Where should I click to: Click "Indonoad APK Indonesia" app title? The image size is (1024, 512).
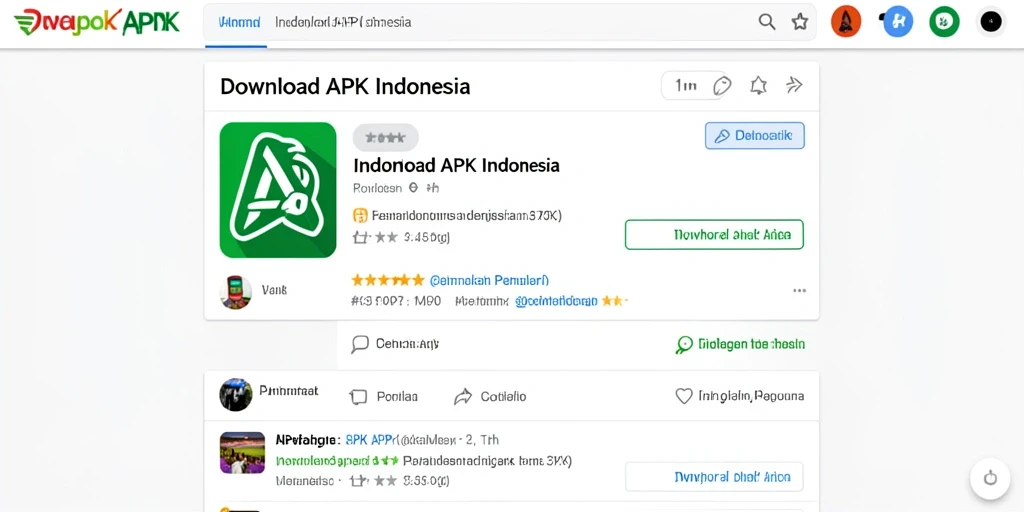point(456,165)
